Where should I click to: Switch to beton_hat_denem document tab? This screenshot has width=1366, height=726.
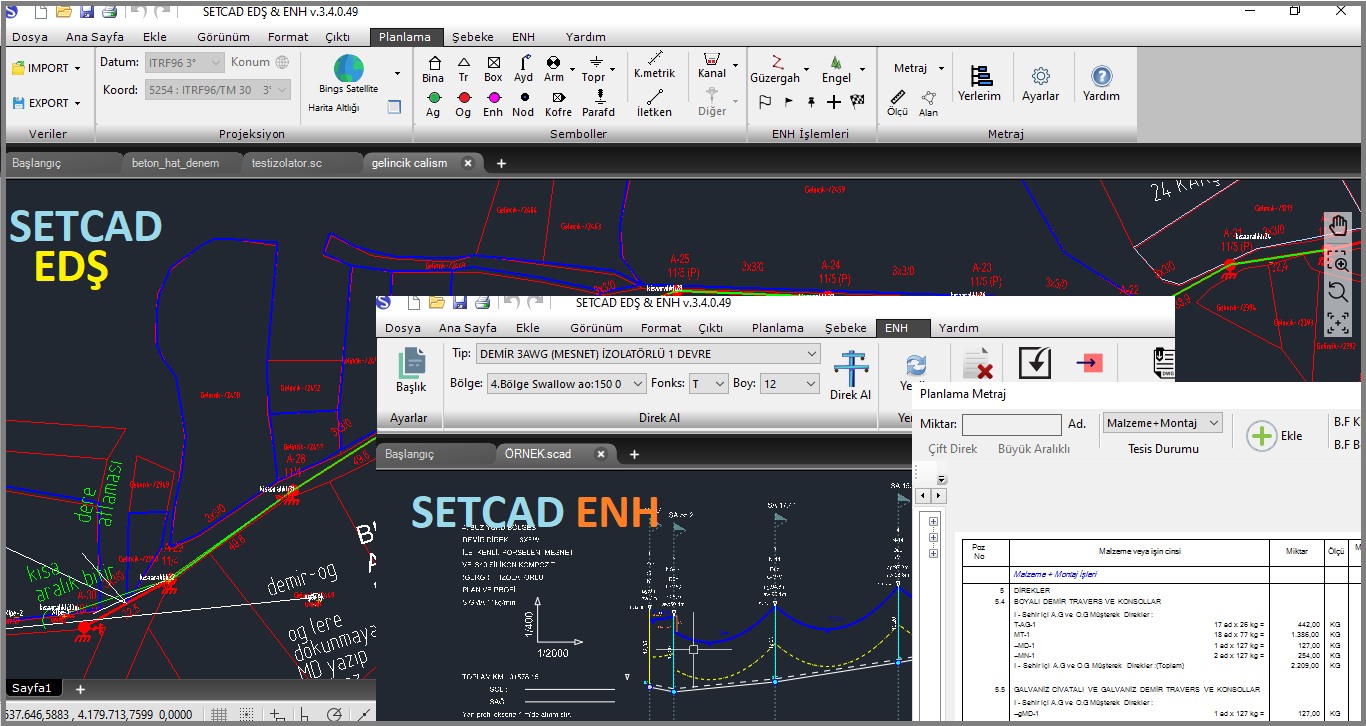(175, 163)
